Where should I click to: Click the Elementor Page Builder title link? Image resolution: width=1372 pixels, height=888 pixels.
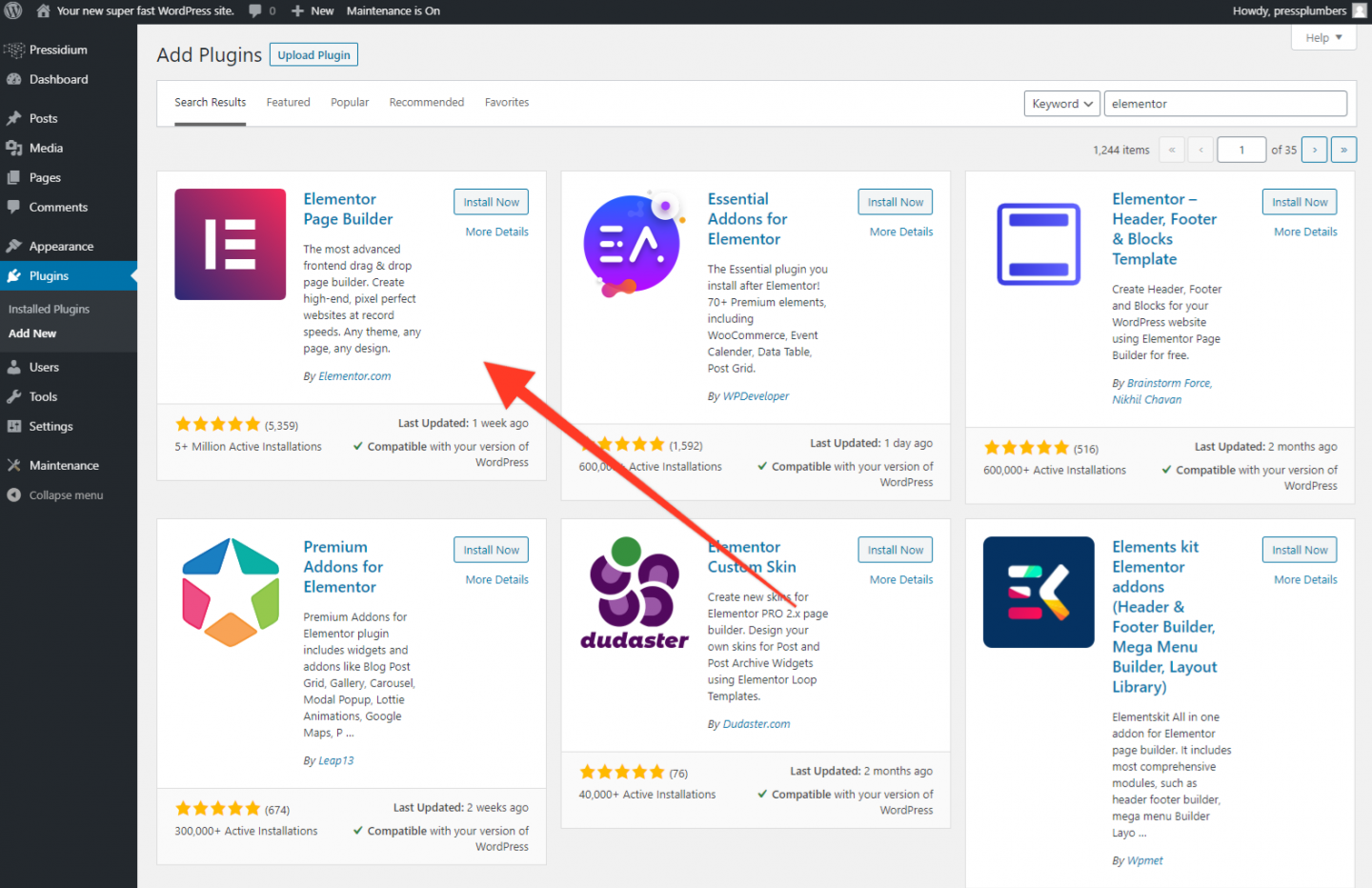pos(348,209)
